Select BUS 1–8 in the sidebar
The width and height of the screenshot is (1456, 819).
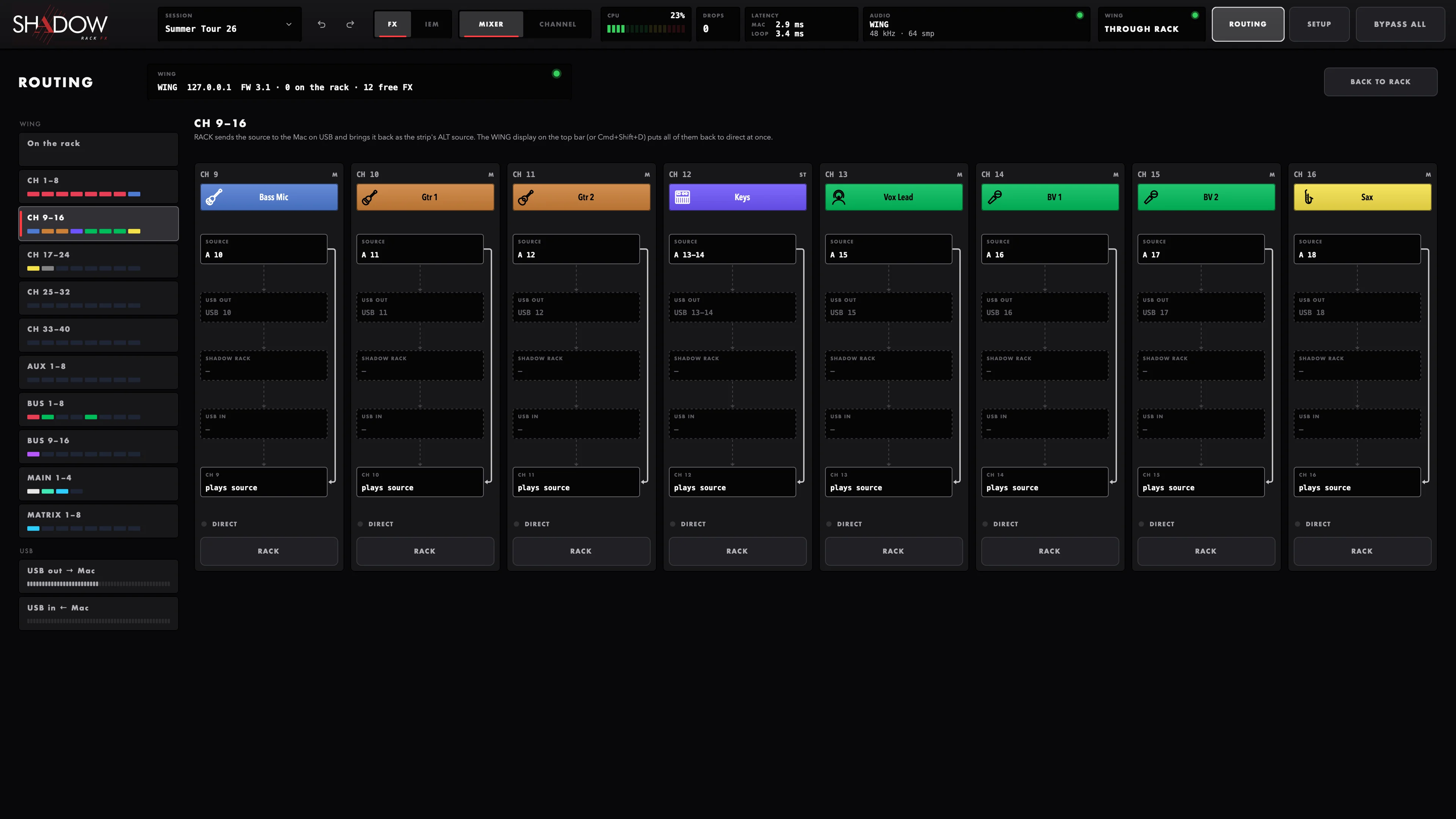(x=98, y=409)
